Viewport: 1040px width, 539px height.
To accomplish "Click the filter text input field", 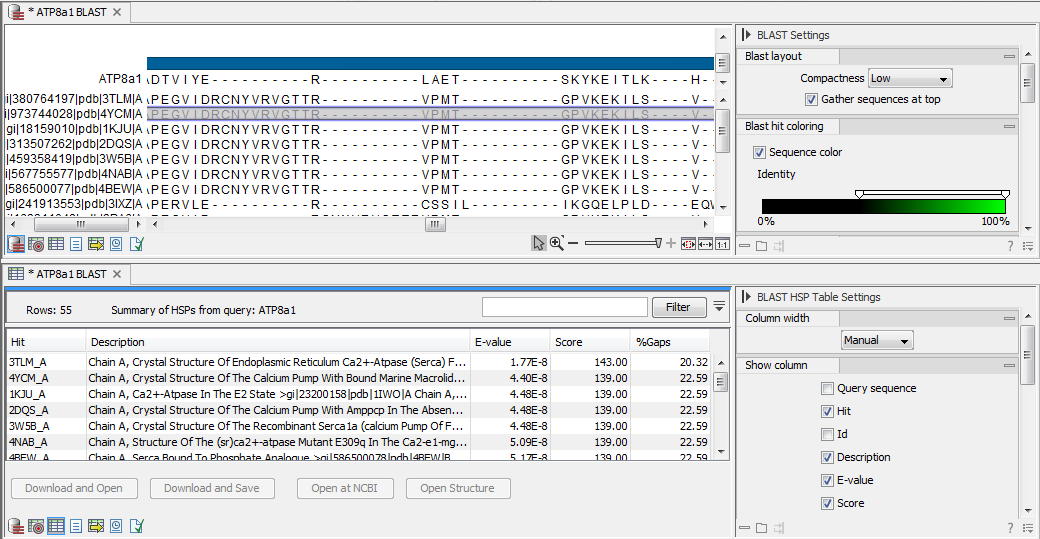I will (564, 307).
